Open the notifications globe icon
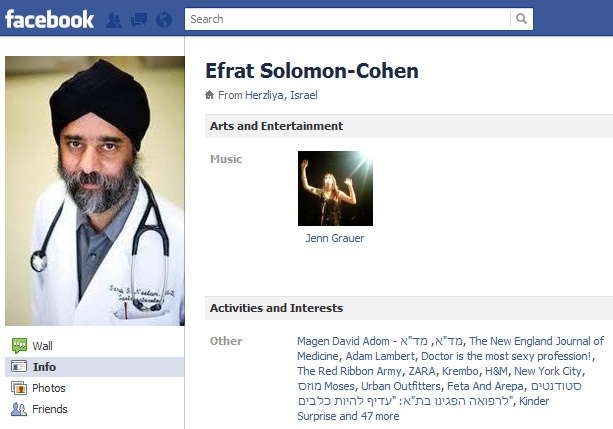 click(164, 20)
